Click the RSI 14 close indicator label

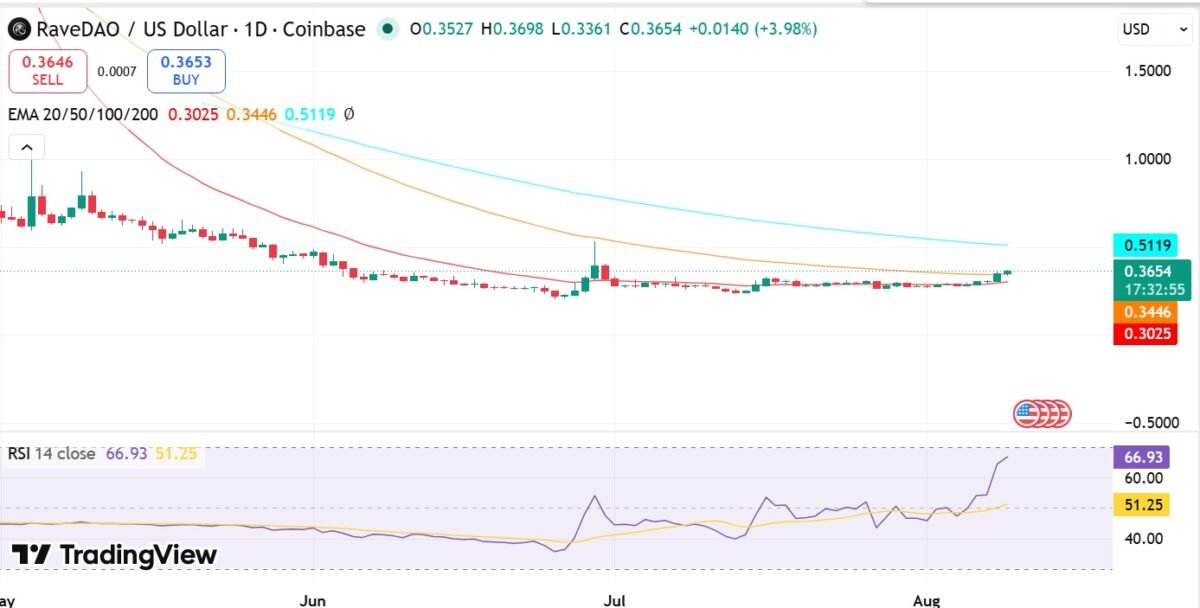(52, 454)
